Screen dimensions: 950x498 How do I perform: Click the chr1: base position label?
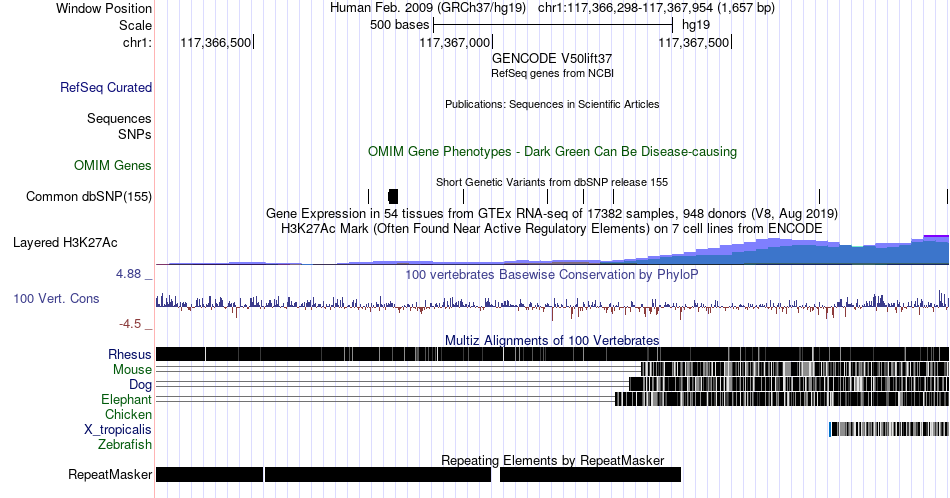pyautogui.click(x=137, y=42)
